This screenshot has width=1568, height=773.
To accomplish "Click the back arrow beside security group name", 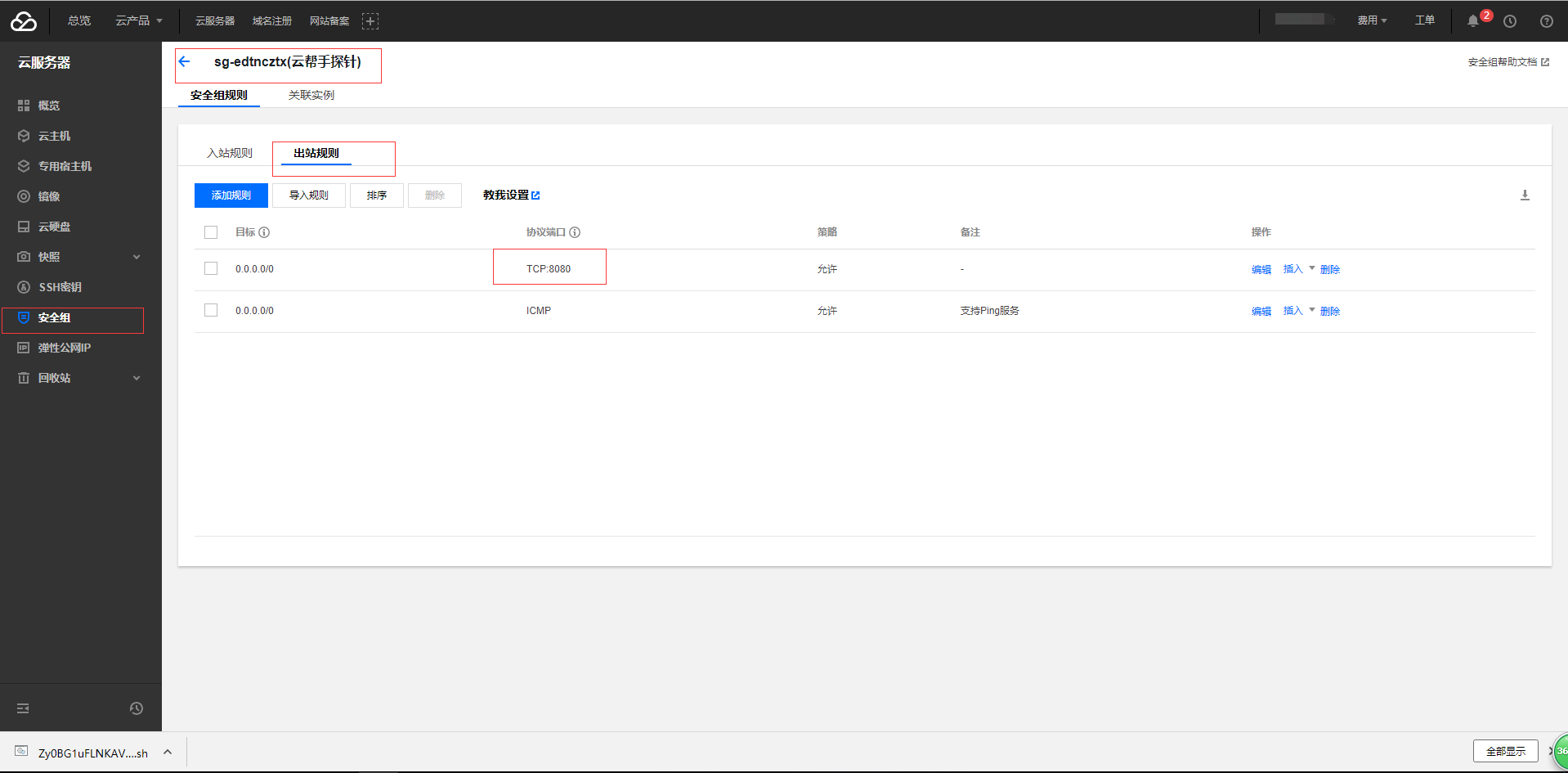I will 185,61.
